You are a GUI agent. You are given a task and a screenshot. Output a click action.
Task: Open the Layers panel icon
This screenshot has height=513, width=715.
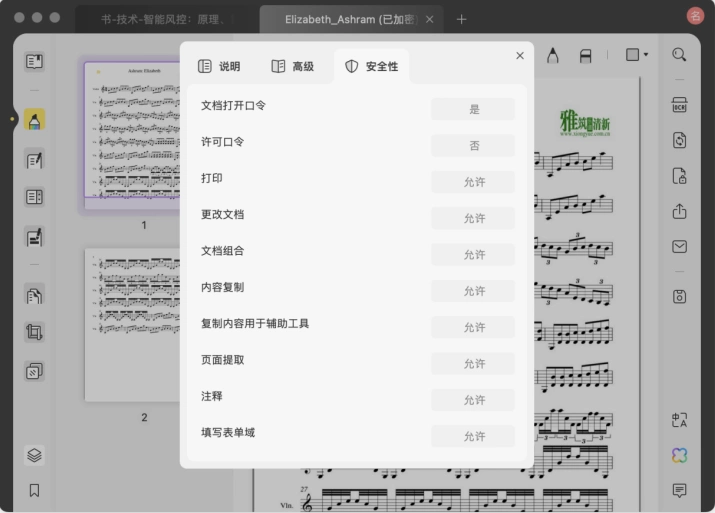tap(34, 455)
